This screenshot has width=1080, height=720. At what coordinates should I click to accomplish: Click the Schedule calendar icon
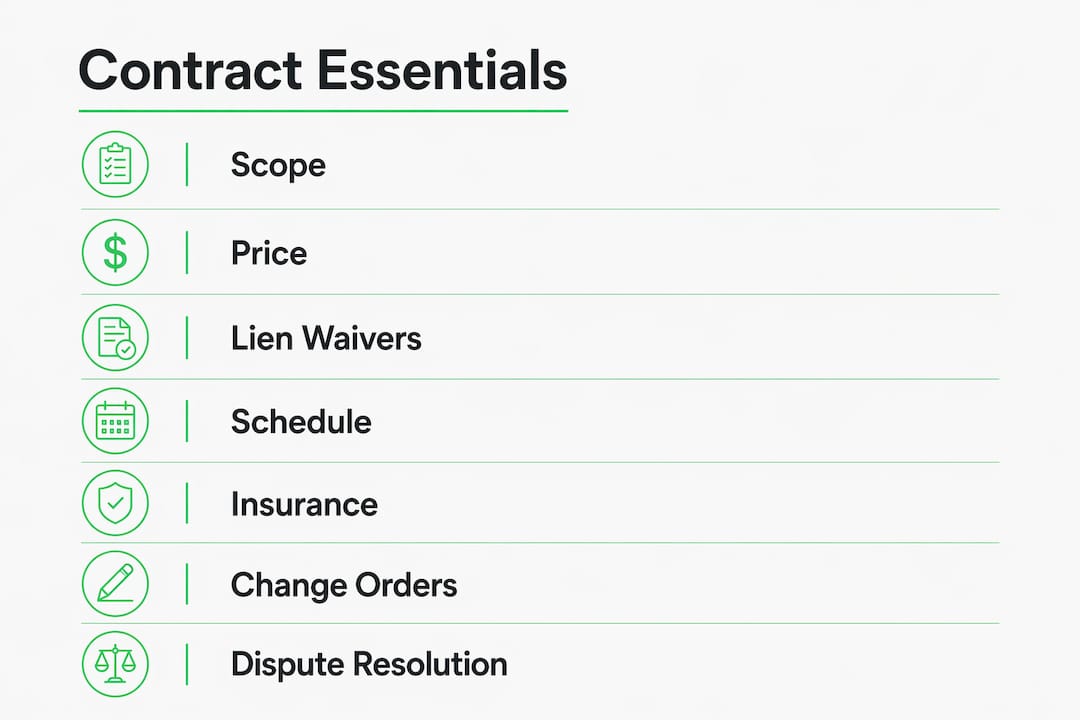[115, 420]
